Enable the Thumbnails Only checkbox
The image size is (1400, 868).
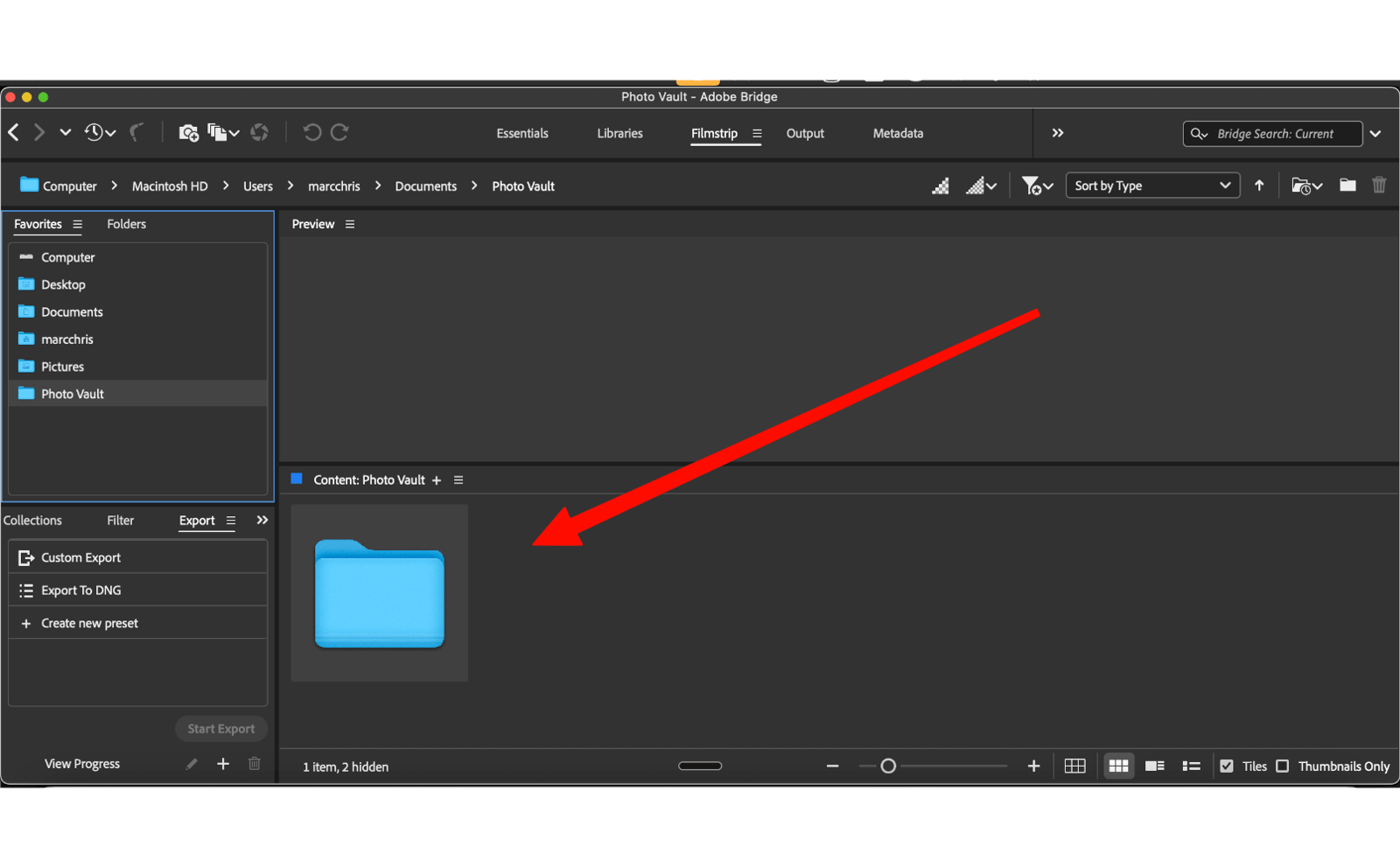pos(1283,766)
